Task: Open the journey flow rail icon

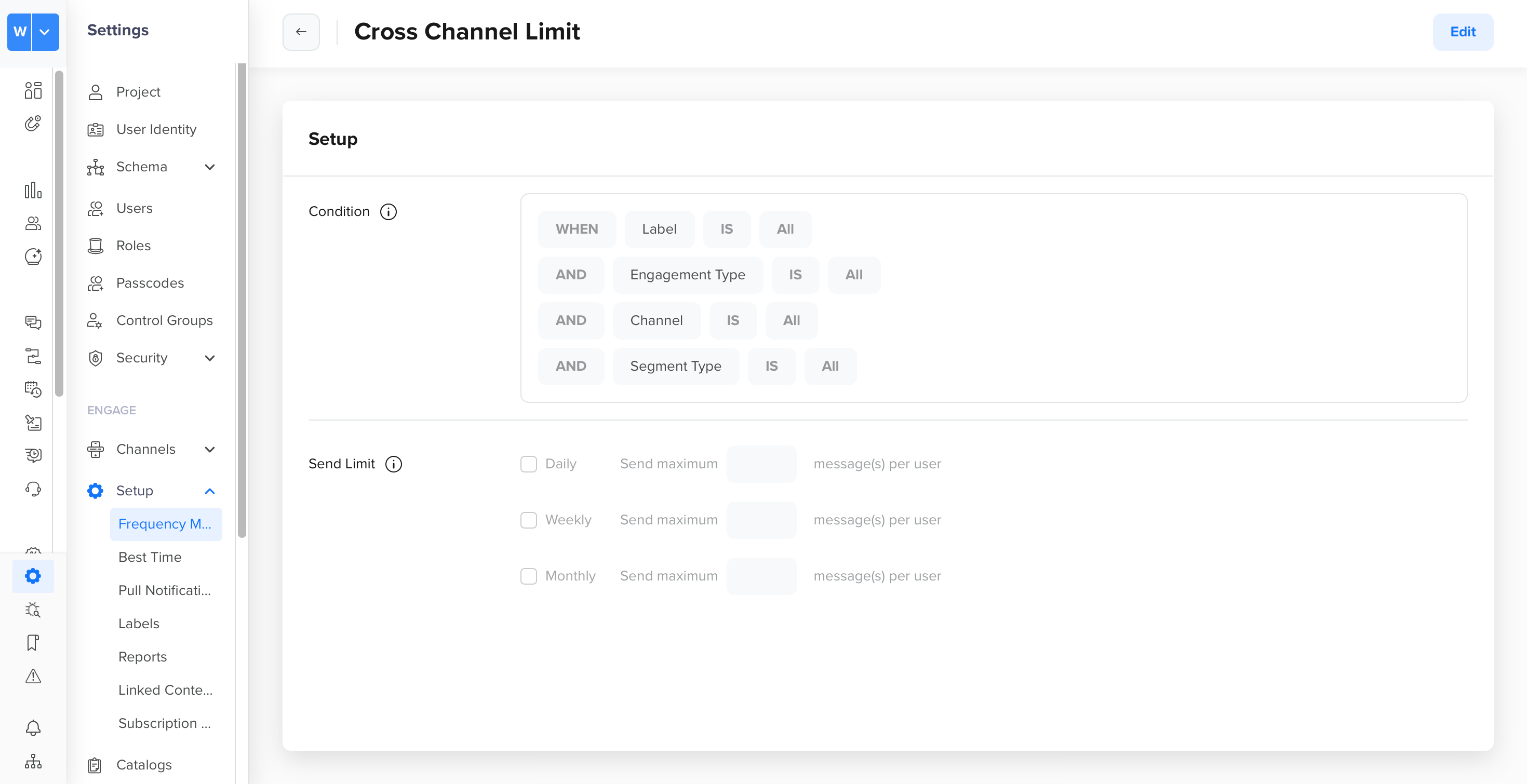Action: point(33,356)
